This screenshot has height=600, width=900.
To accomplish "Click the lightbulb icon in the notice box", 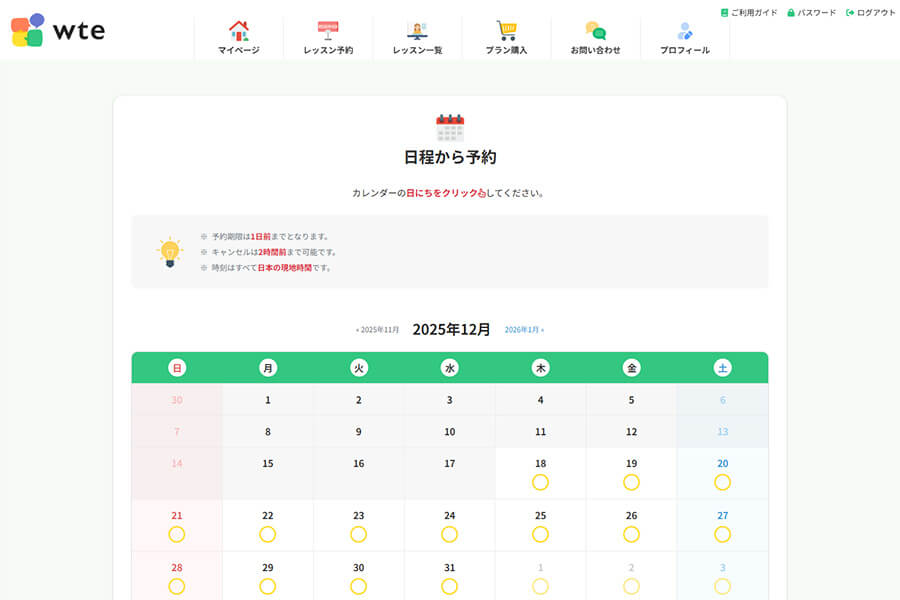I will (x=165, y=252).
